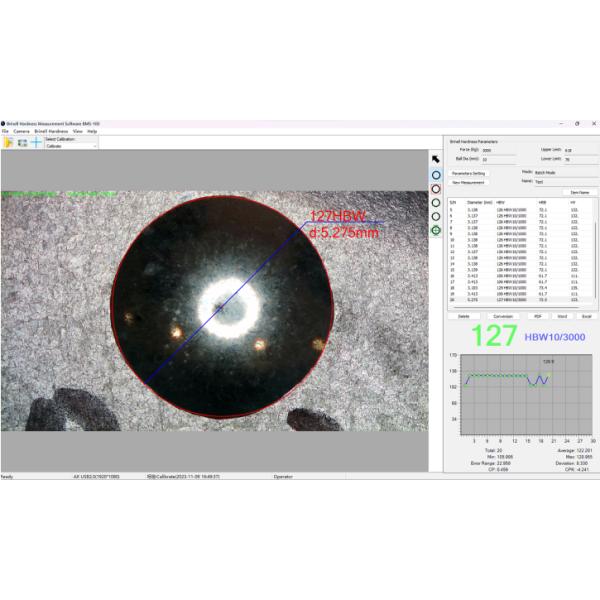The image size is (600, 600).
Task: Click the Delete button below the table
Action: 463,315
